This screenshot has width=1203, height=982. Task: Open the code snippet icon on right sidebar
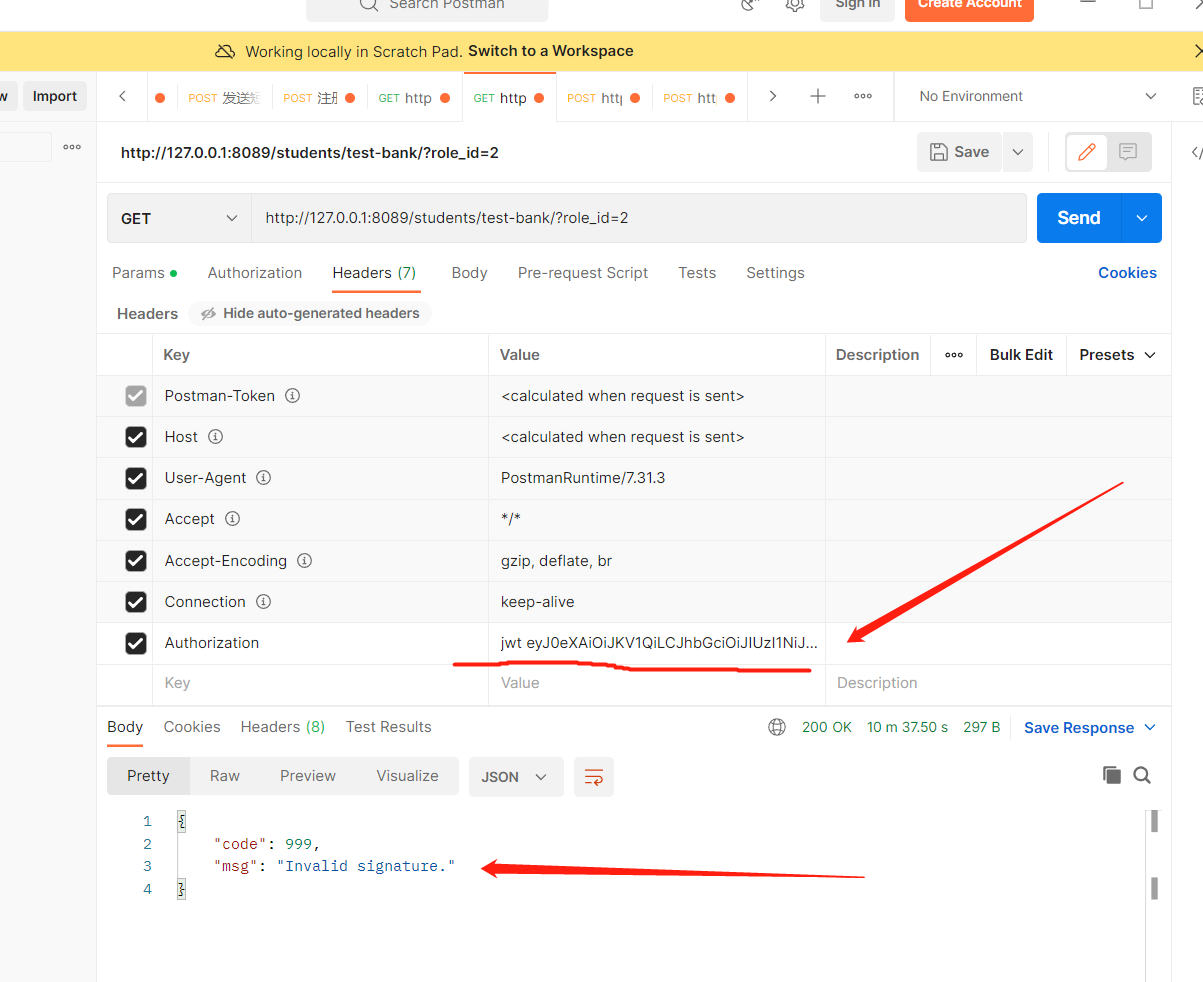click(1196, 153)
